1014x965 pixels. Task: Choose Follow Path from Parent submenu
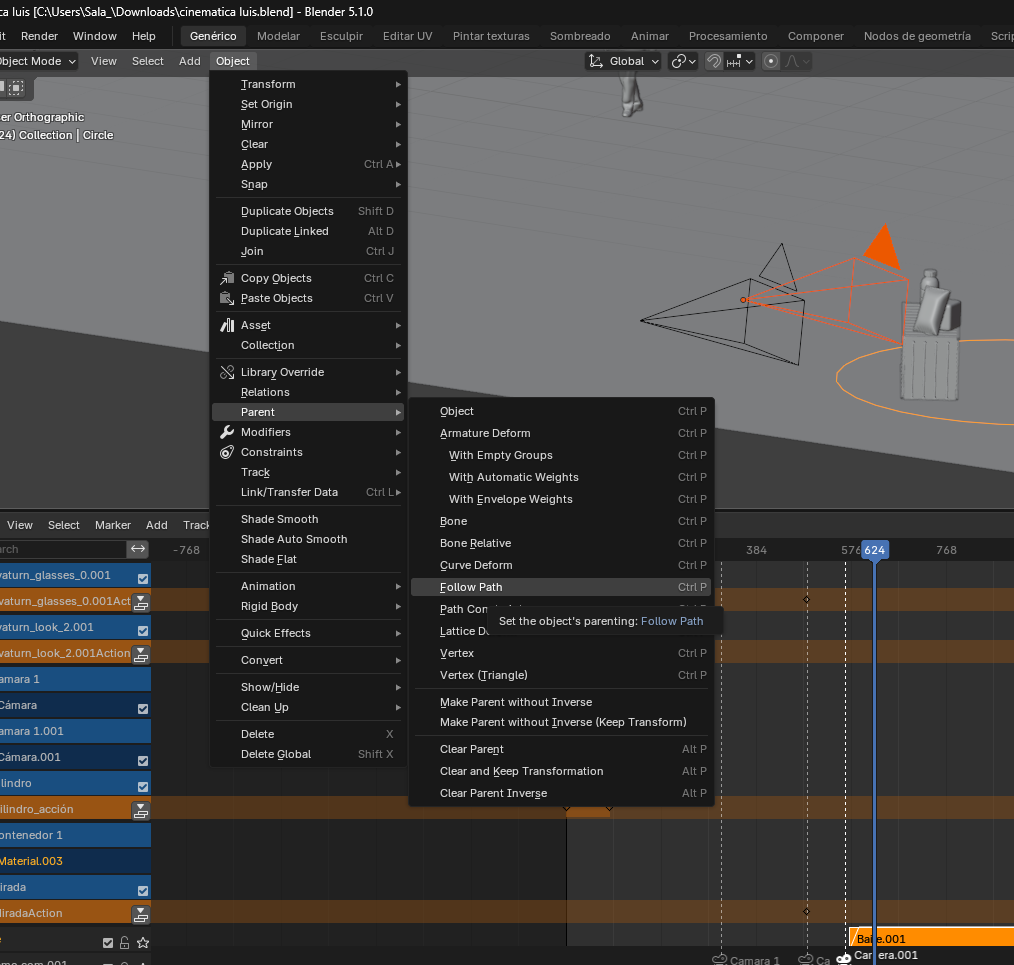(471, 587)
